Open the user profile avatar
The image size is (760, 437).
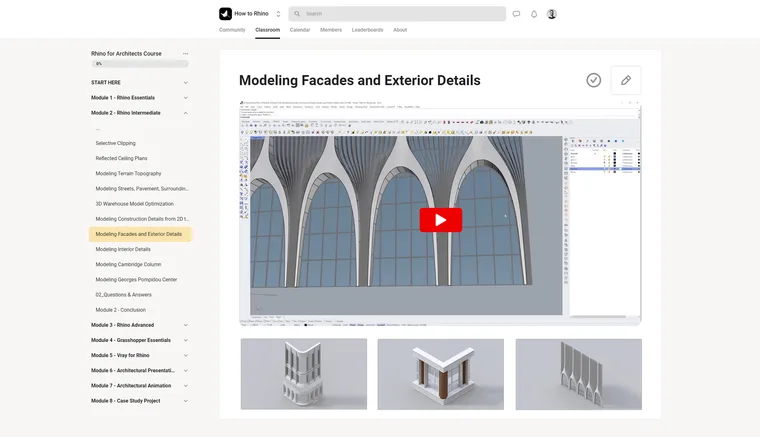(552, 14)
